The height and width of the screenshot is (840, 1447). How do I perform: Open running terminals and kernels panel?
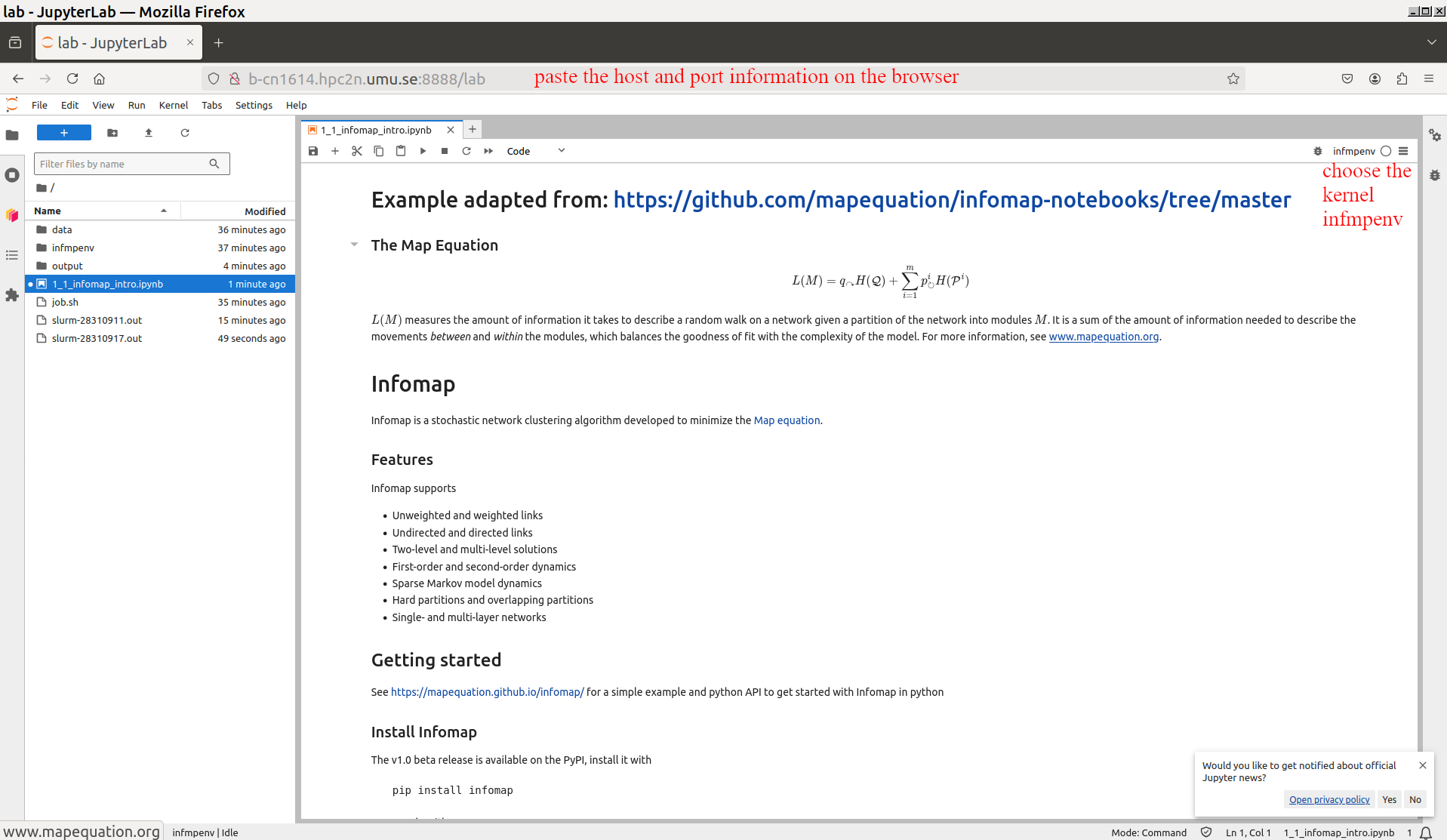click(12, 175)
